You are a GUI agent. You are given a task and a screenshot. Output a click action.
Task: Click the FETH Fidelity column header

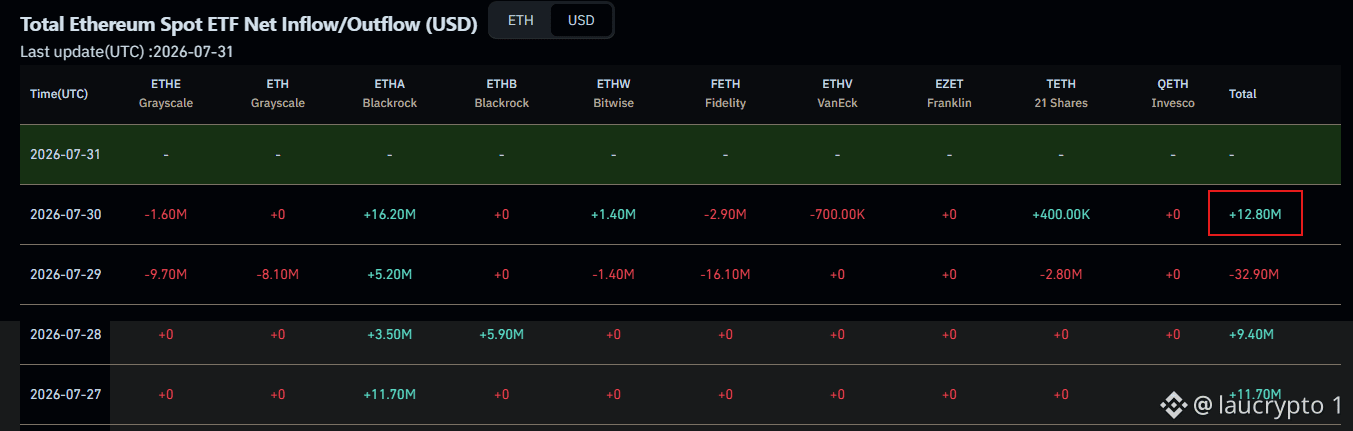click(726, 93)
